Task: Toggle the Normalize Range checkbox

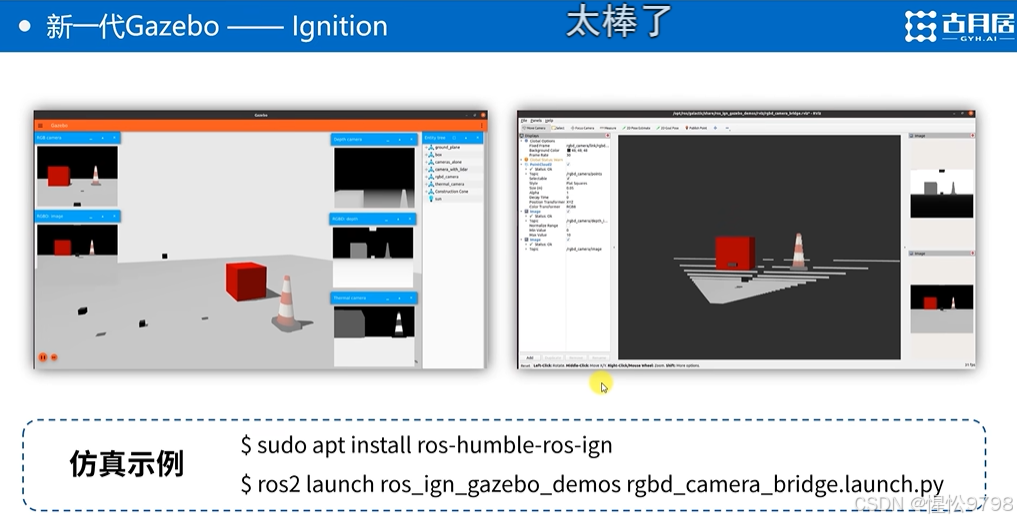Action: click(x=568, y=226)
